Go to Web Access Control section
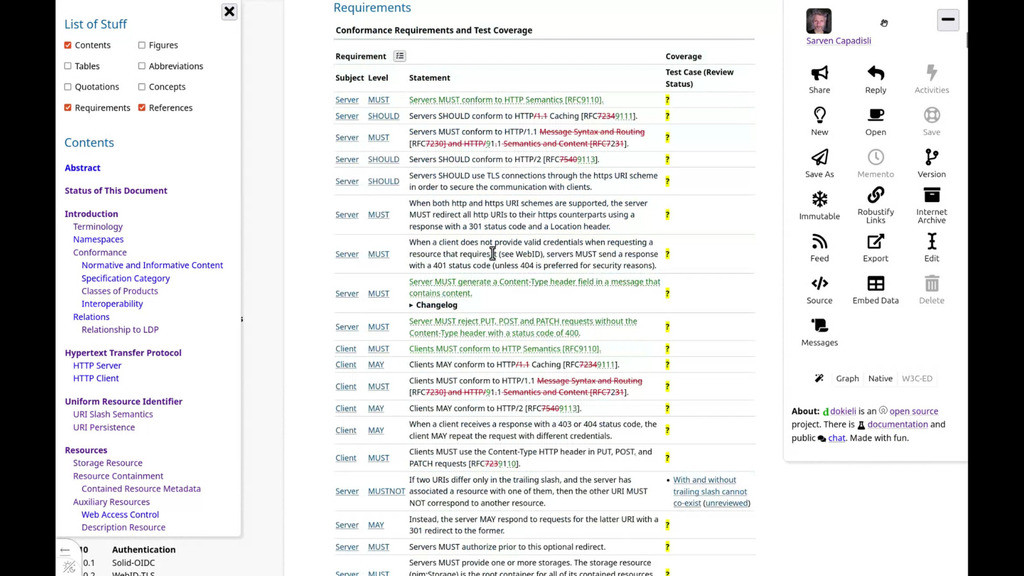 click(x=120, y=515)
